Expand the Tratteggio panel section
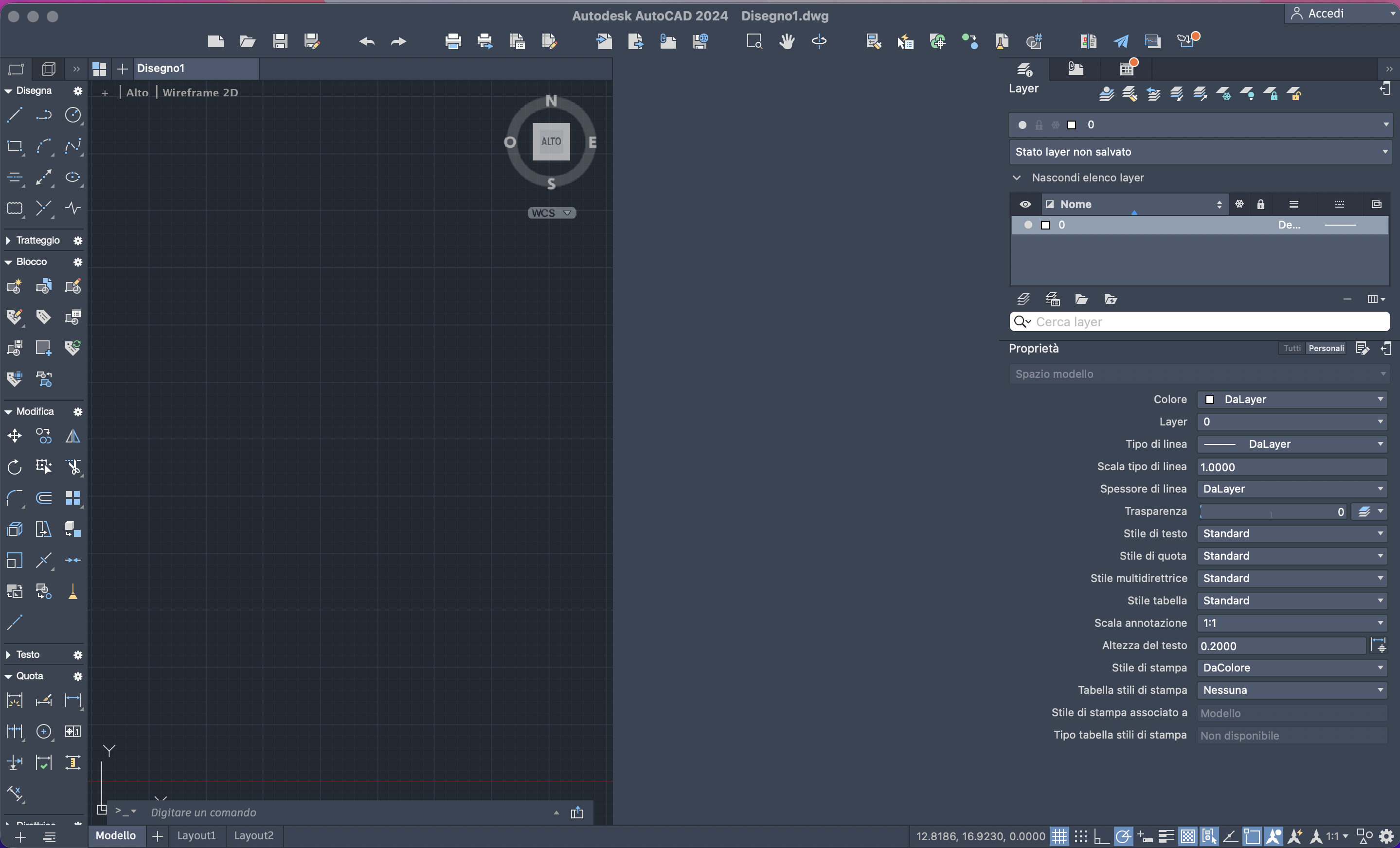 click(x=8, y=240)
